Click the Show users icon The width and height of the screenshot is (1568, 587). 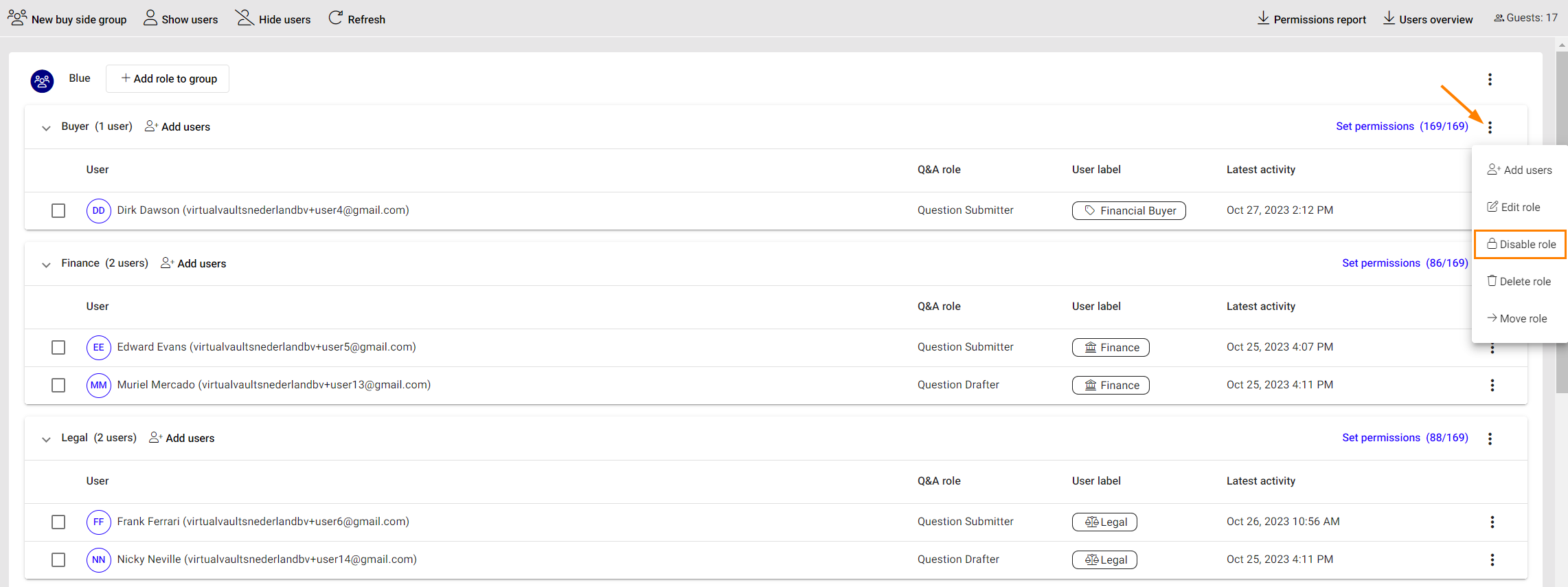tap(150, 18)
